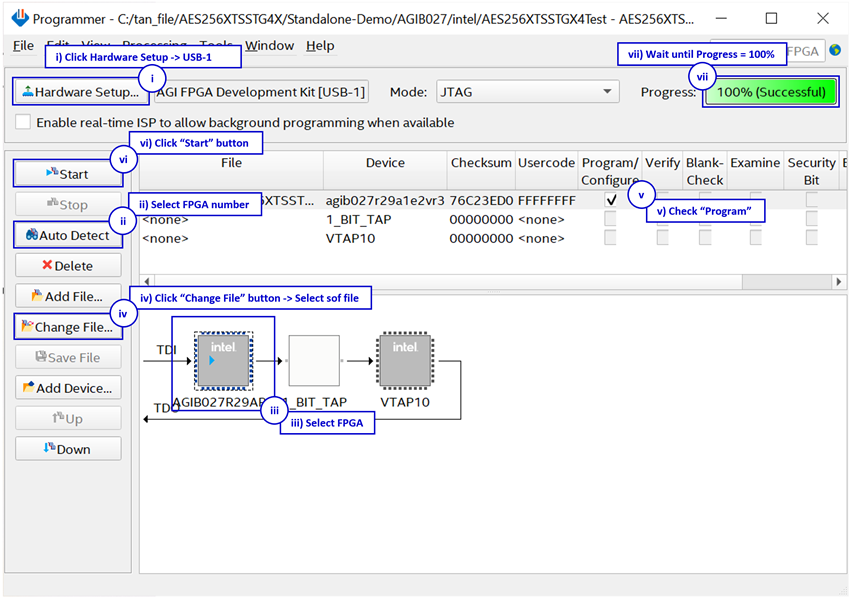
Task: Click the Hardware Setup button
Action: tap(81, 92)
